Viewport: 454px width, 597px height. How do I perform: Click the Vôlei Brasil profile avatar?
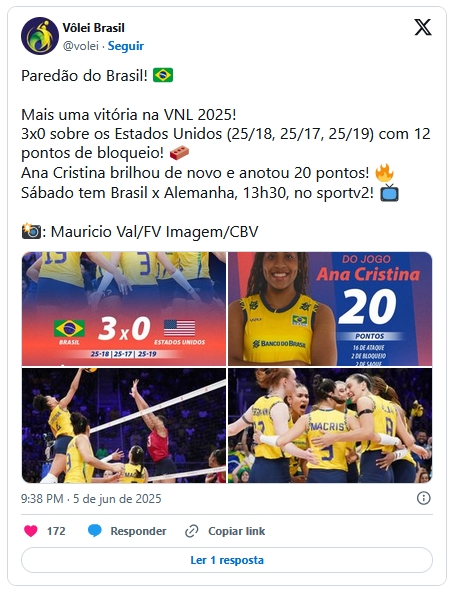tap(40, 36)
